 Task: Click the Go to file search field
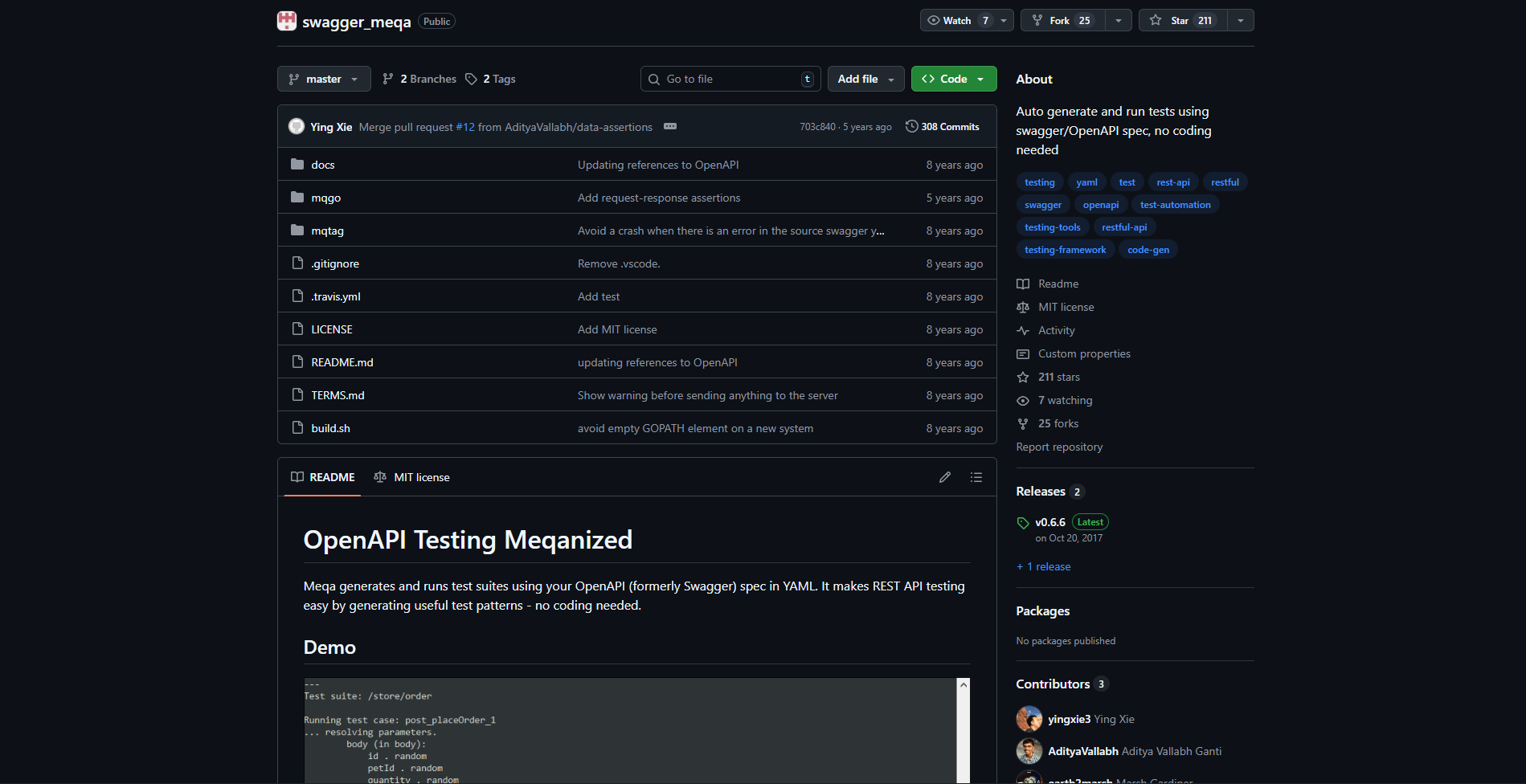click(730, 79)
